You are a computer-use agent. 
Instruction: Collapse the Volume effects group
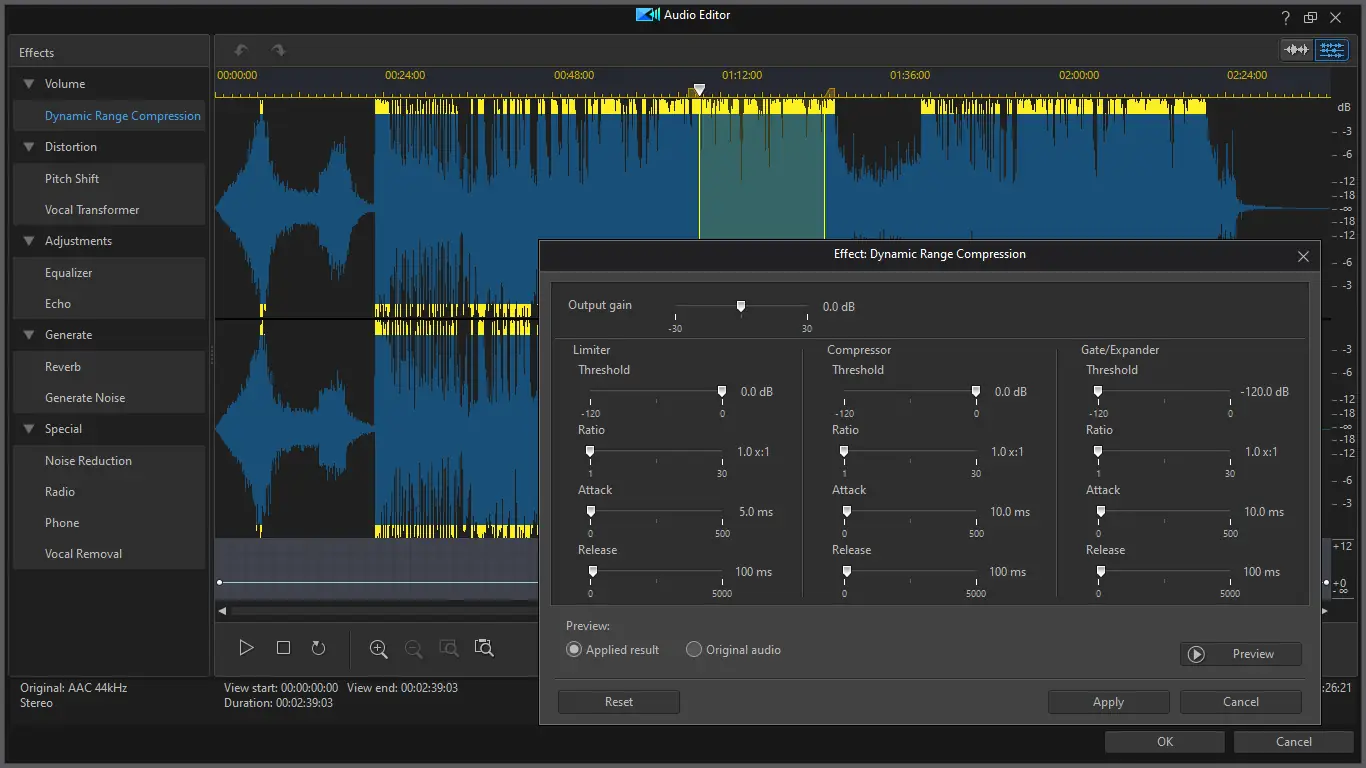pos(29,84)
